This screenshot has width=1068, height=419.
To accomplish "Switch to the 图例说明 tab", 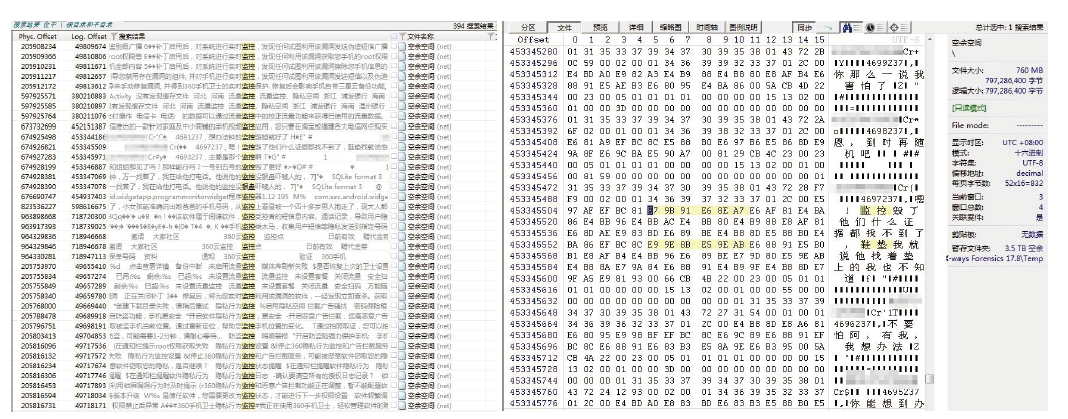I will tap(743, 27).
